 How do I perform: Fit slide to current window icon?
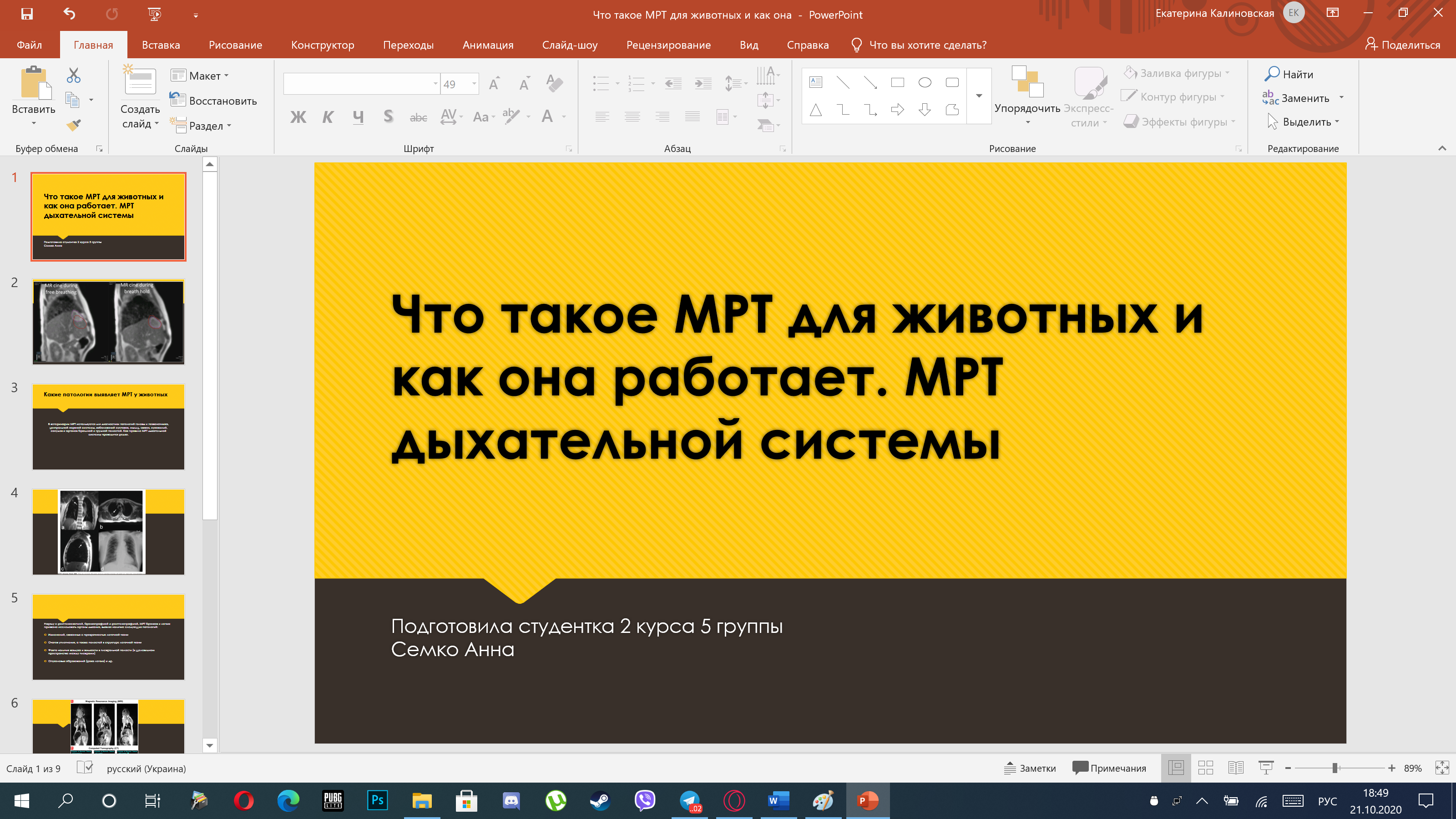pos(1441,768)
